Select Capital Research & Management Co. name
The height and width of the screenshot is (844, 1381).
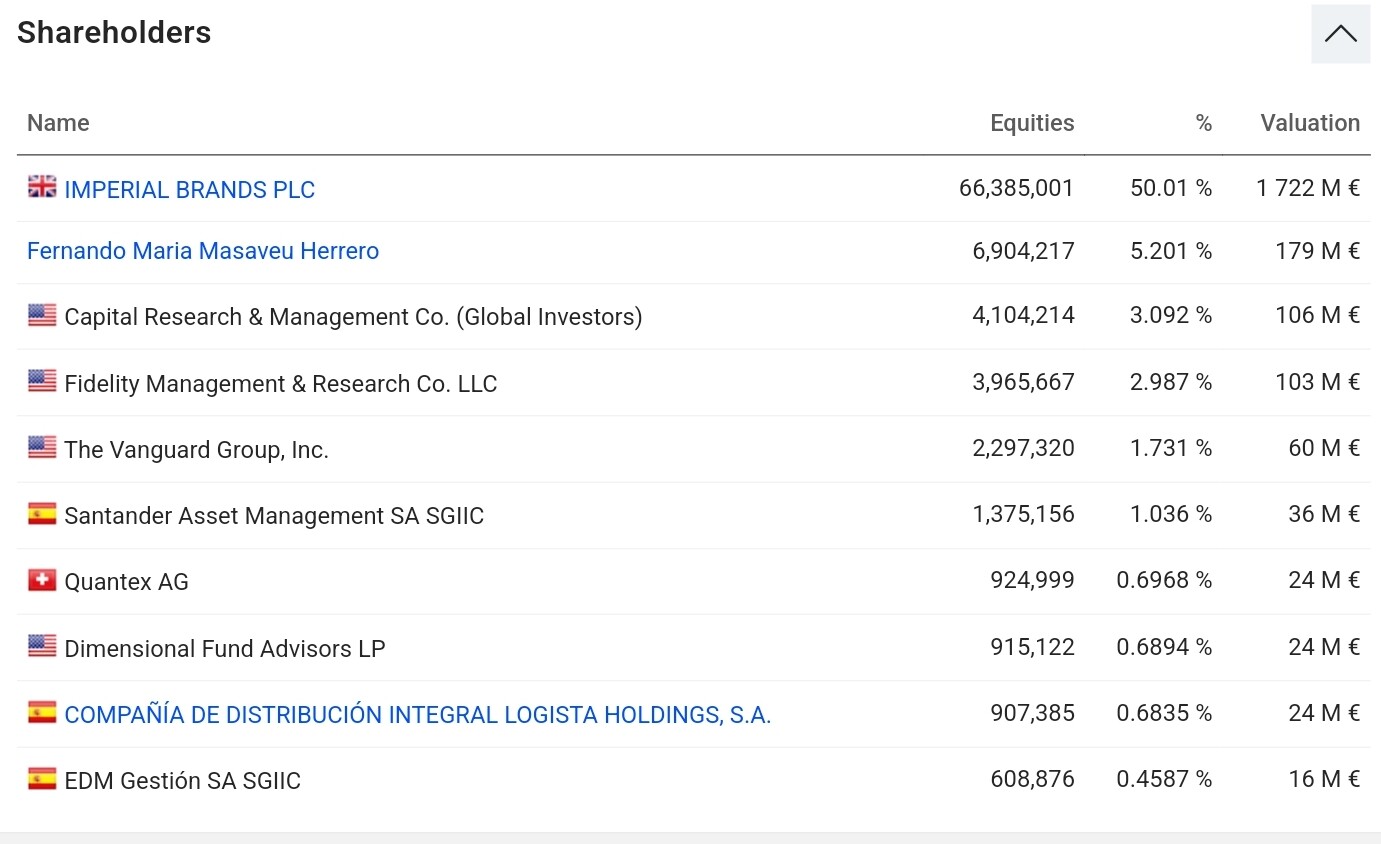pos(353,317)
